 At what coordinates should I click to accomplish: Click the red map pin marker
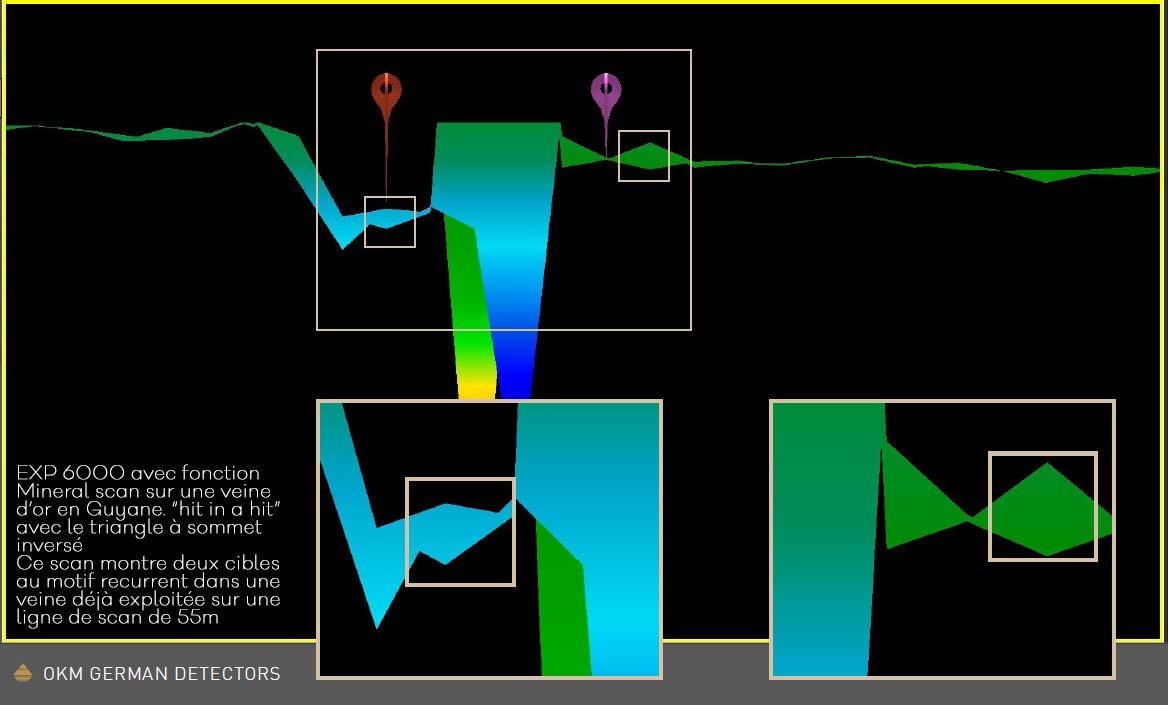[x=386, y=92]
